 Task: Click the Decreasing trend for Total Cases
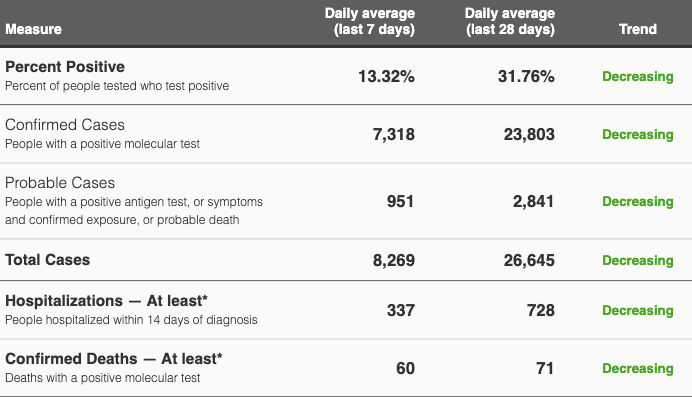coord(638,260)
